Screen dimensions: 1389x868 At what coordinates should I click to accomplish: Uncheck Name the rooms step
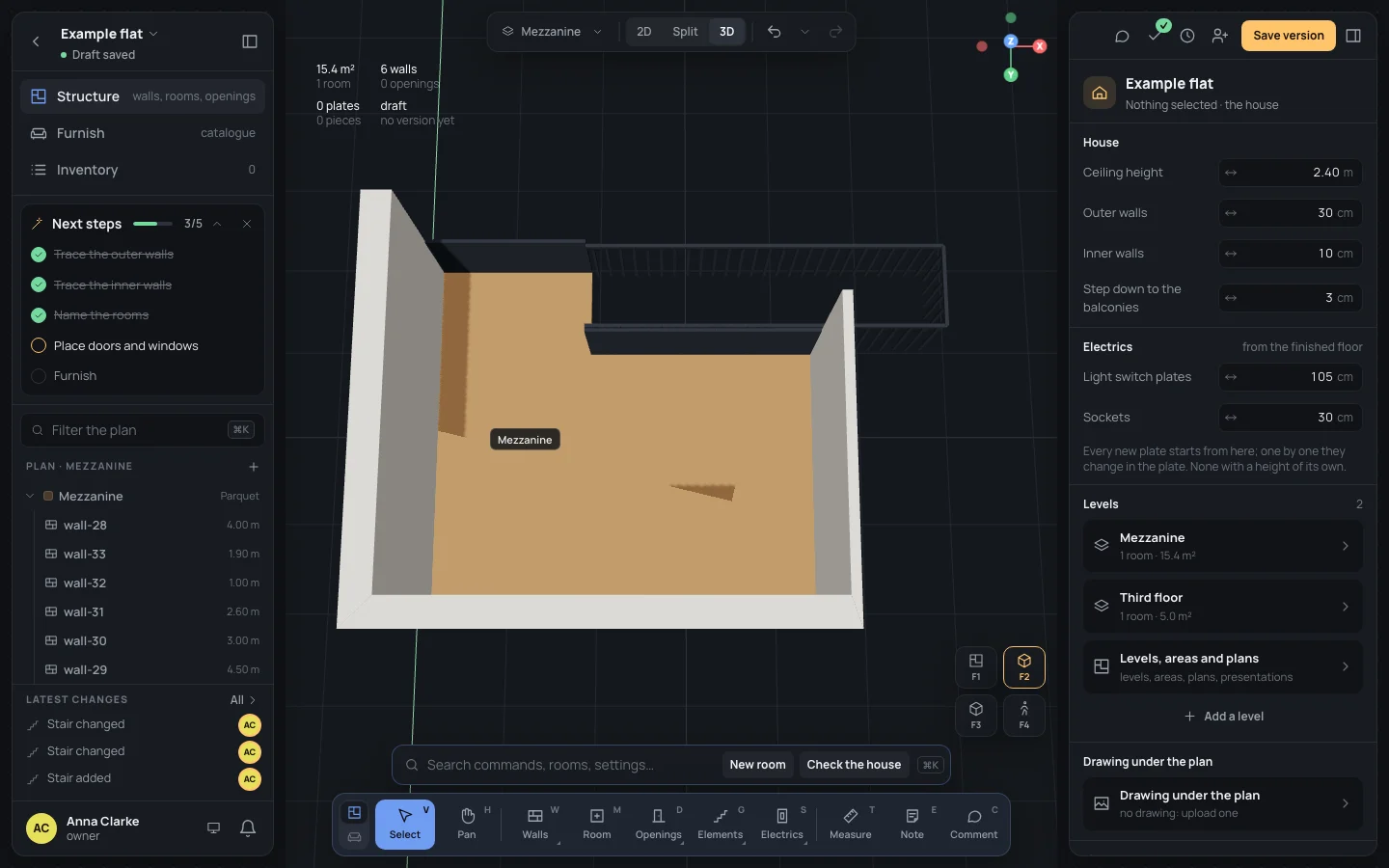click(39, 315)
